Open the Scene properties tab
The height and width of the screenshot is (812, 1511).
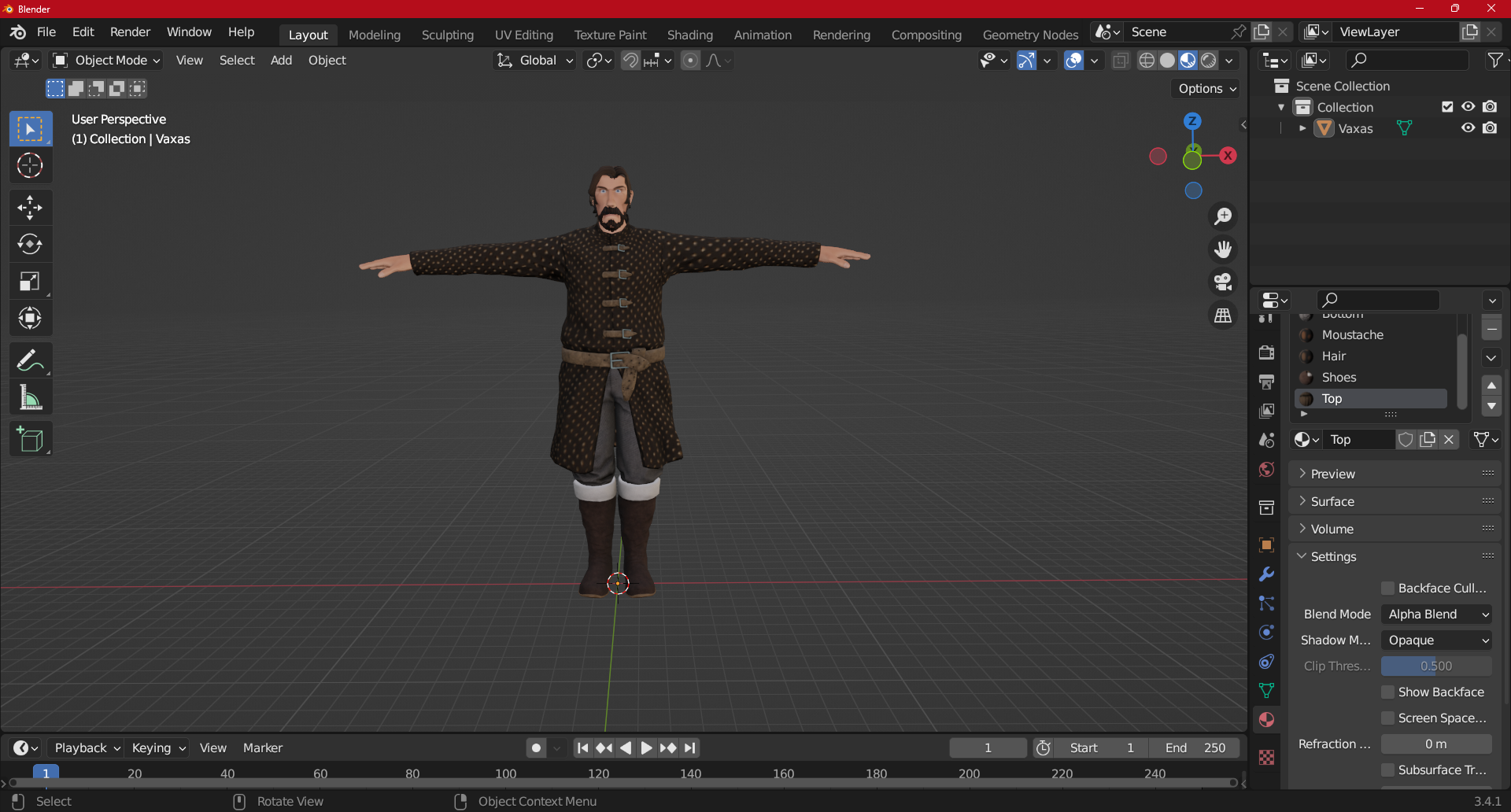coord(1266,440)
